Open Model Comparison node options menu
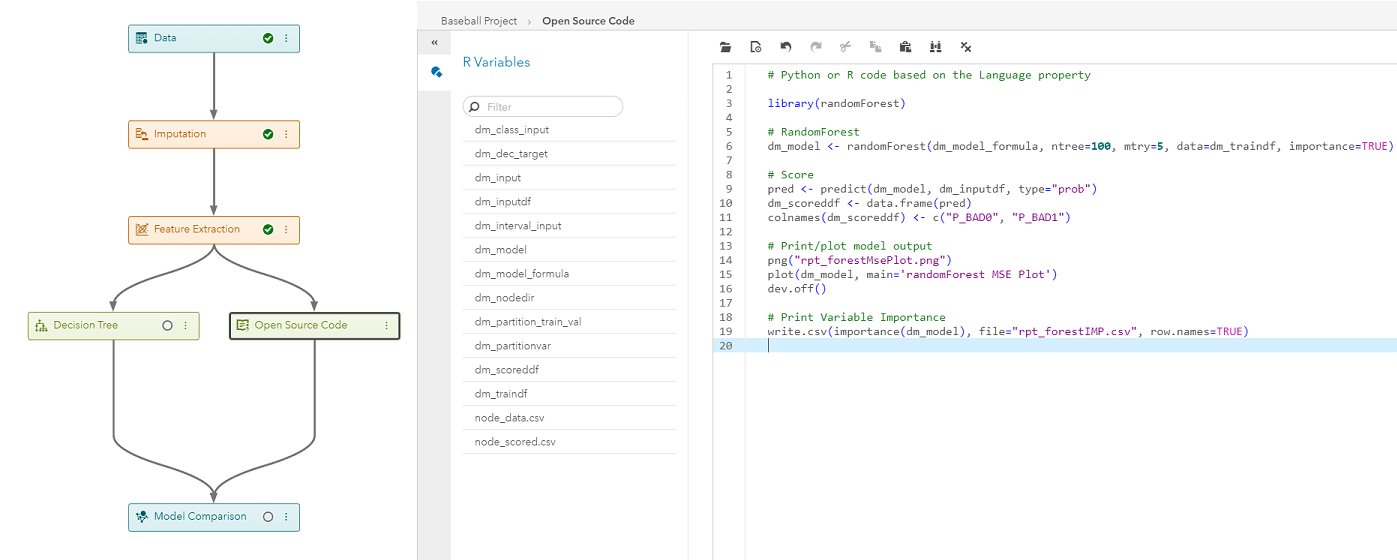The width and height of the screenshot is (1397, 560). click(286, 517)
